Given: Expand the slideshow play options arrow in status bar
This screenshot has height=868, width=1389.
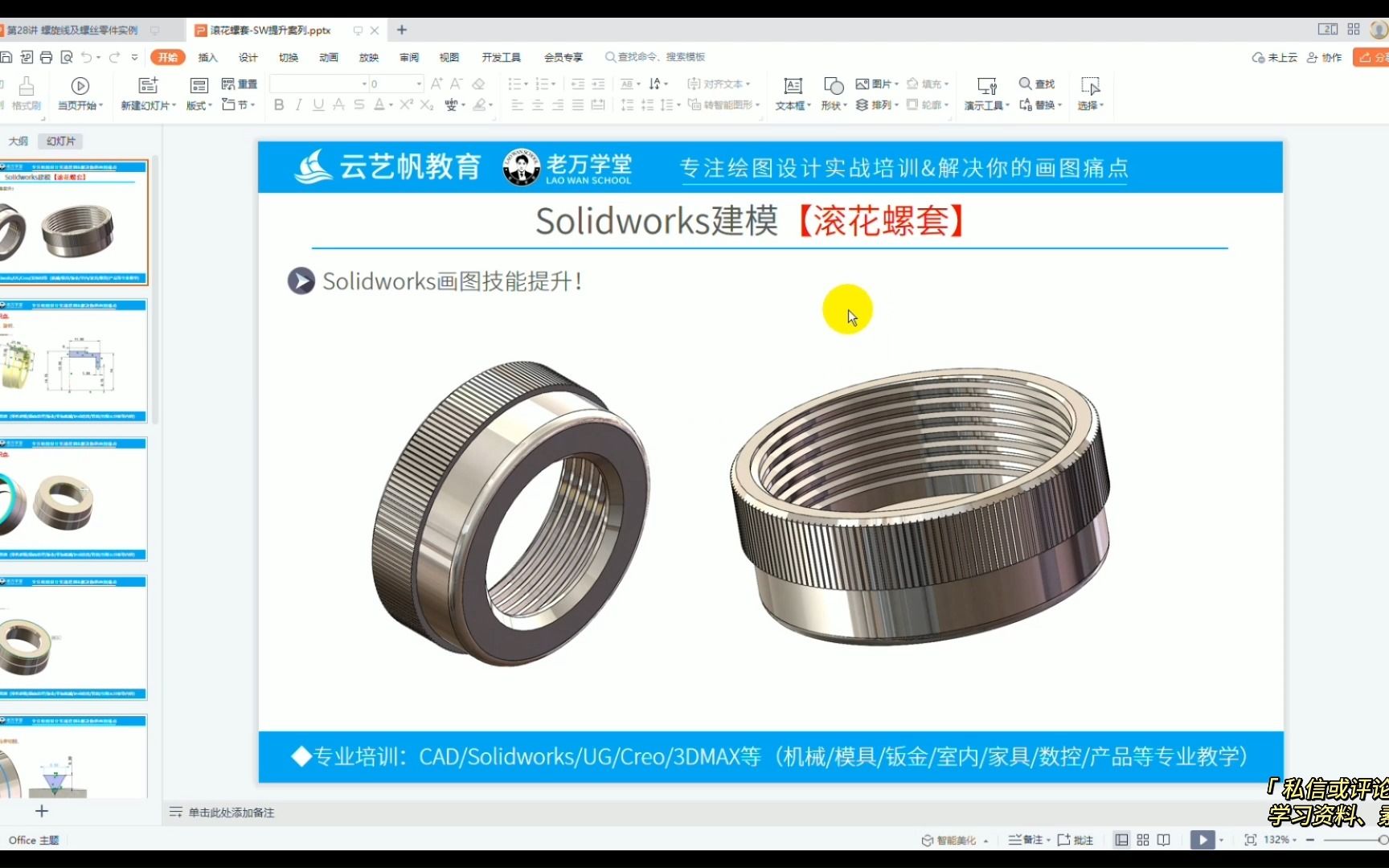Looking at the screenshot, I should [1221, 840].
